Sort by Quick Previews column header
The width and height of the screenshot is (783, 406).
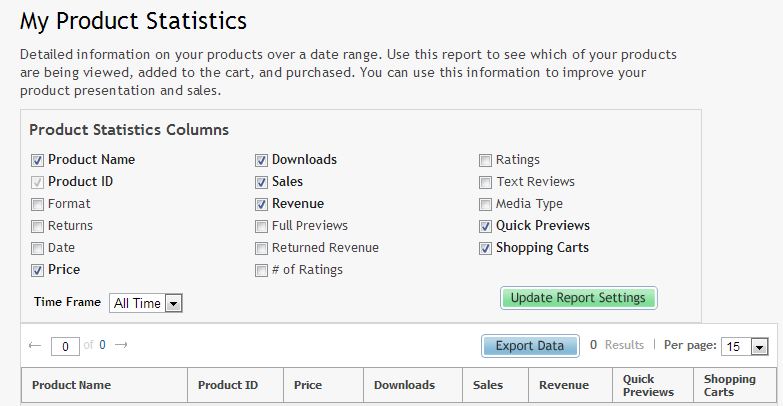(x=648, y=386)
